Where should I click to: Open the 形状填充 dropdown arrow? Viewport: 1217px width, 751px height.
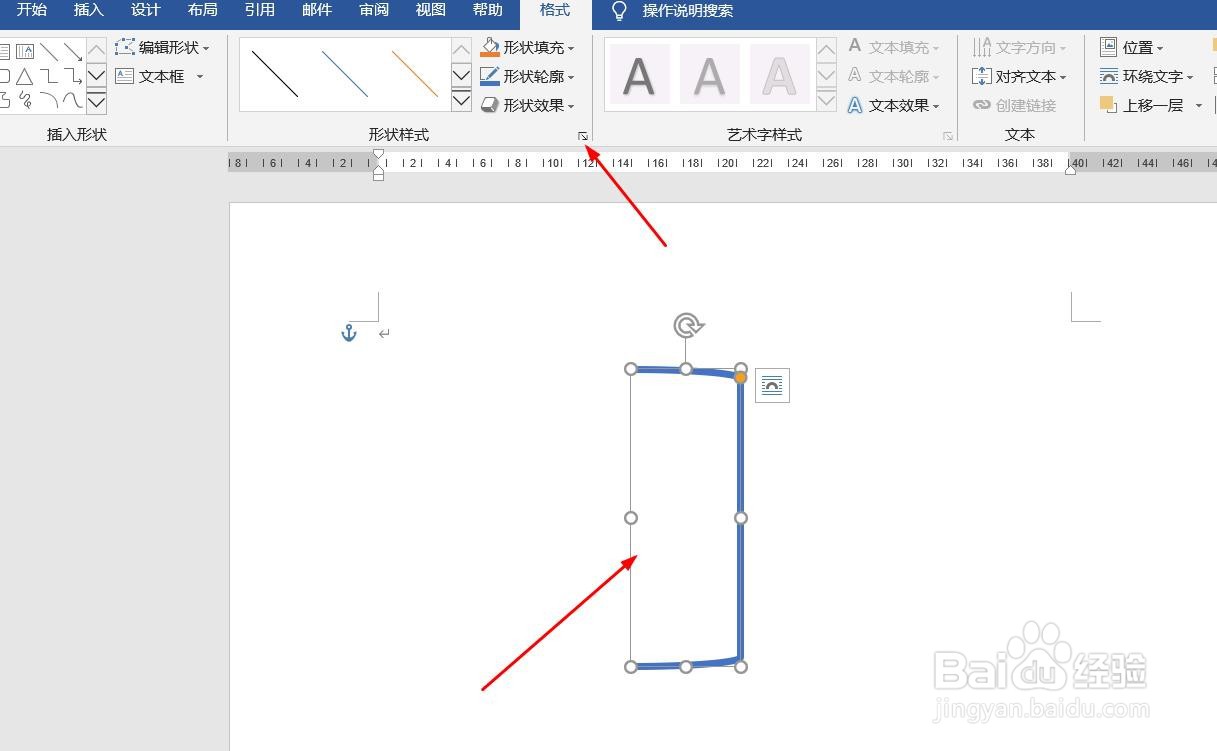(571, 48)
